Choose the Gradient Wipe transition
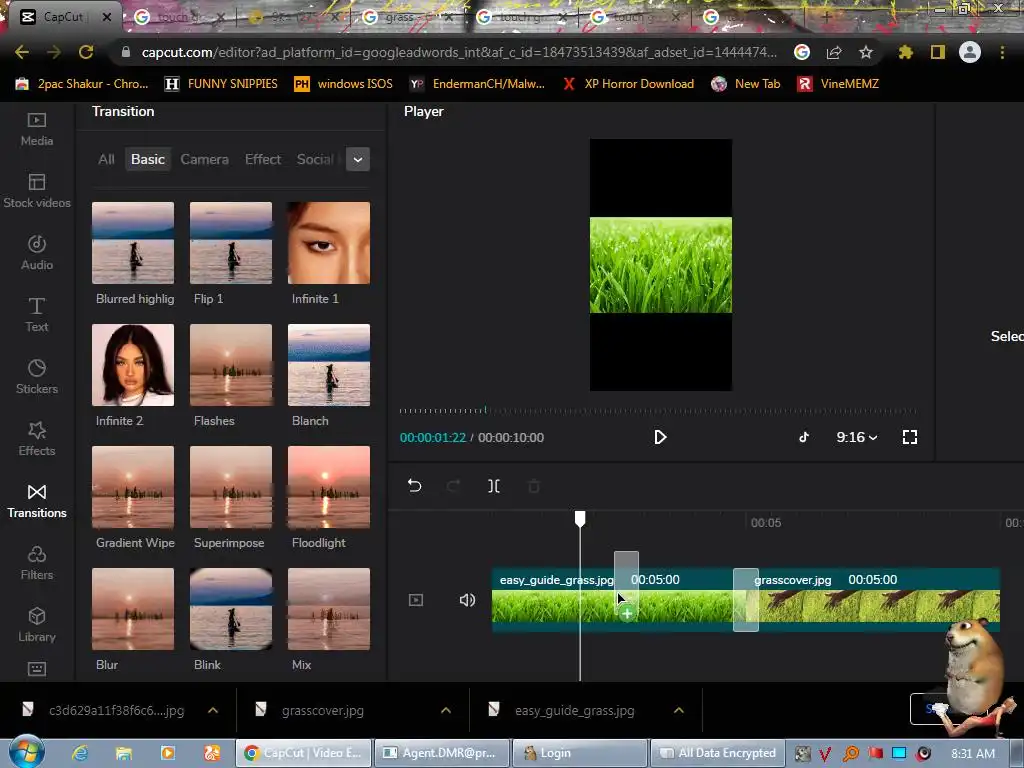This screenshot has width=1024, height=768. [x=133, y=487]
